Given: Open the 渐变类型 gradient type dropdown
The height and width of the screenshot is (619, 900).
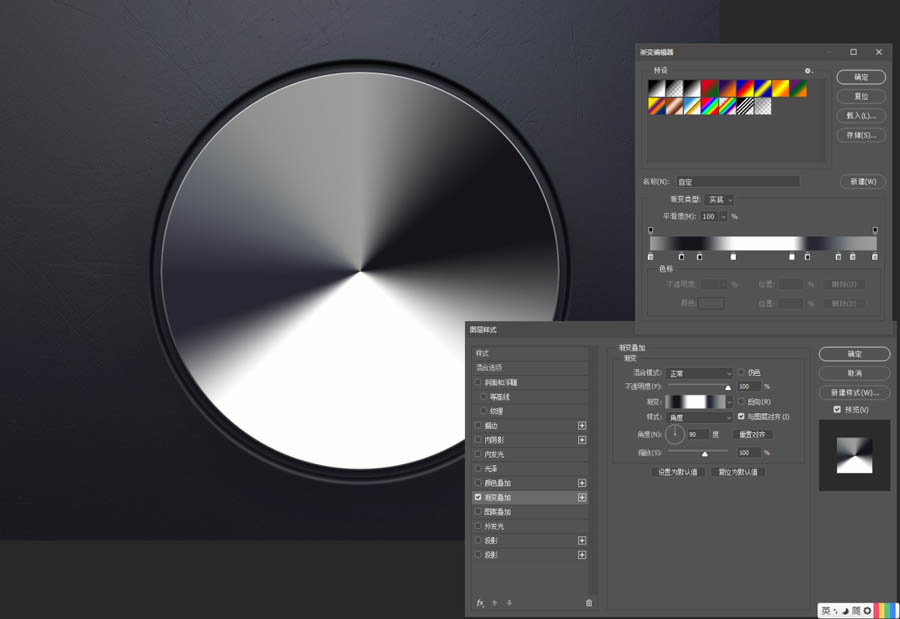Looking at the screenshot, I should (719, 200).
